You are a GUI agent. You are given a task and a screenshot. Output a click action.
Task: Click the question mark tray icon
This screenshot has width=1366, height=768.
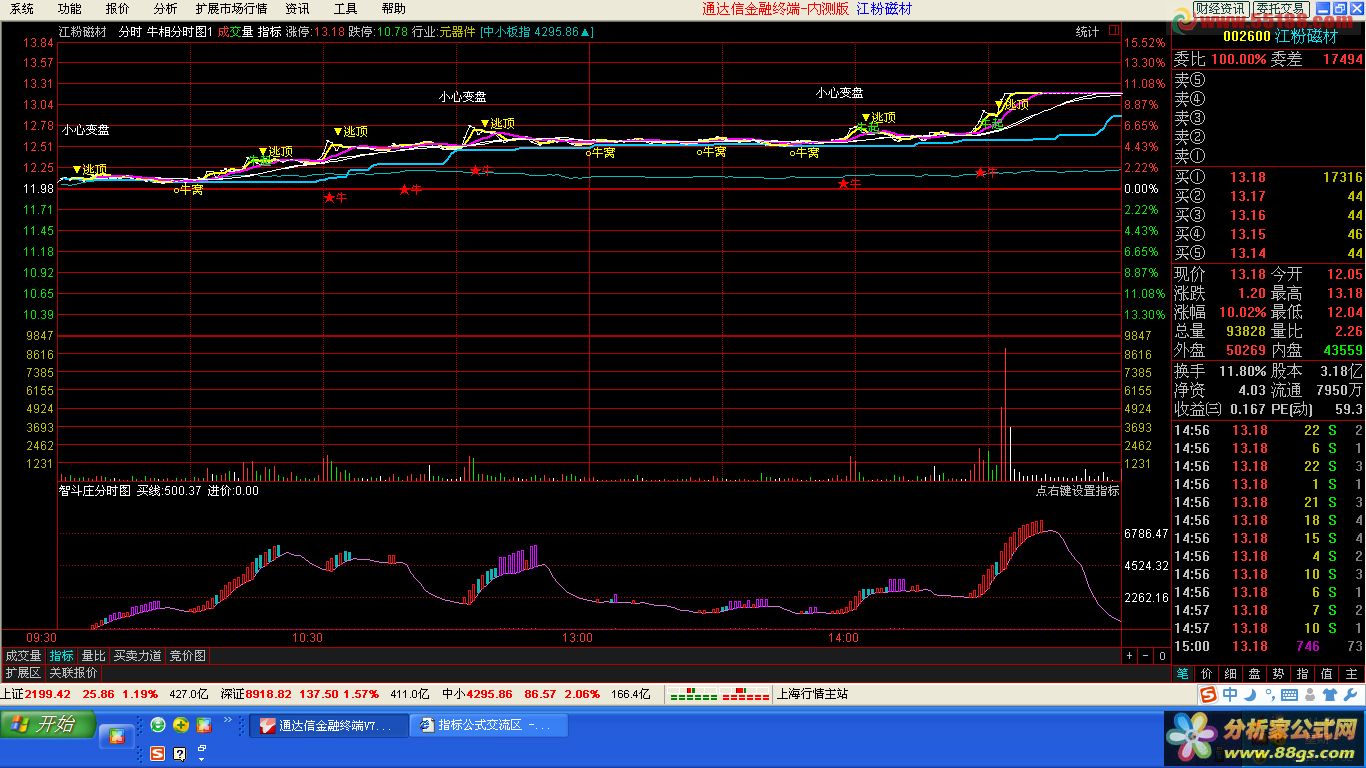180,753
